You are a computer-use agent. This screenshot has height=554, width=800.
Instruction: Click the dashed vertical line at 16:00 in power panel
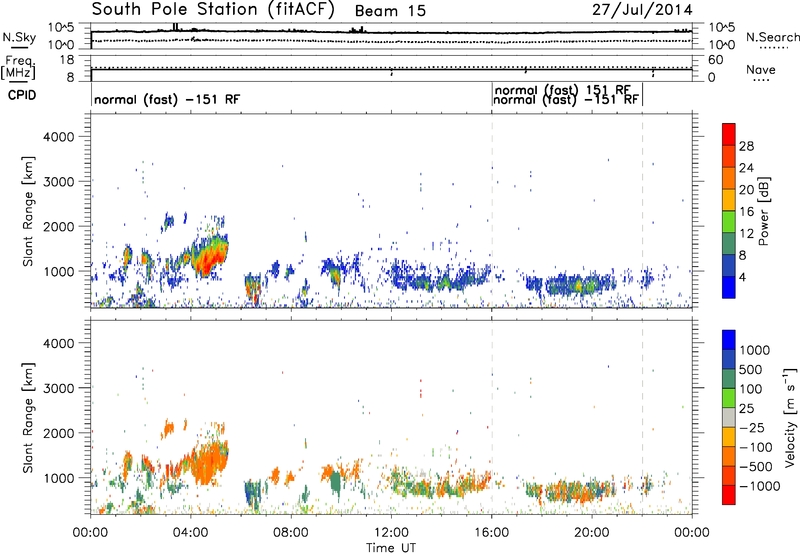tap(492, 211)
